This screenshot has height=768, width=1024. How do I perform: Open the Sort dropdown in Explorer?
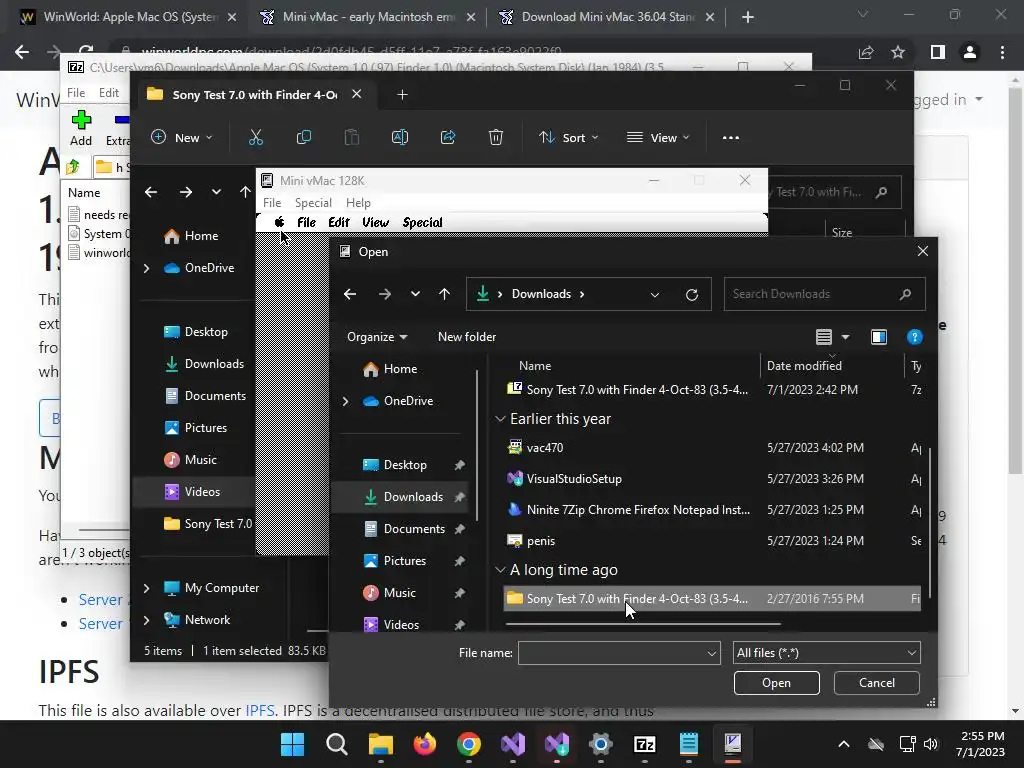point(568,138)
